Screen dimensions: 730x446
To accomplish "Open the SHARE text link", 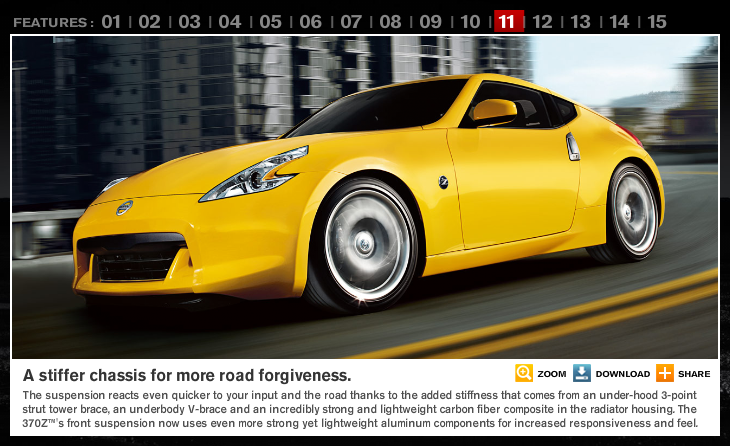I will click(694, 374).
